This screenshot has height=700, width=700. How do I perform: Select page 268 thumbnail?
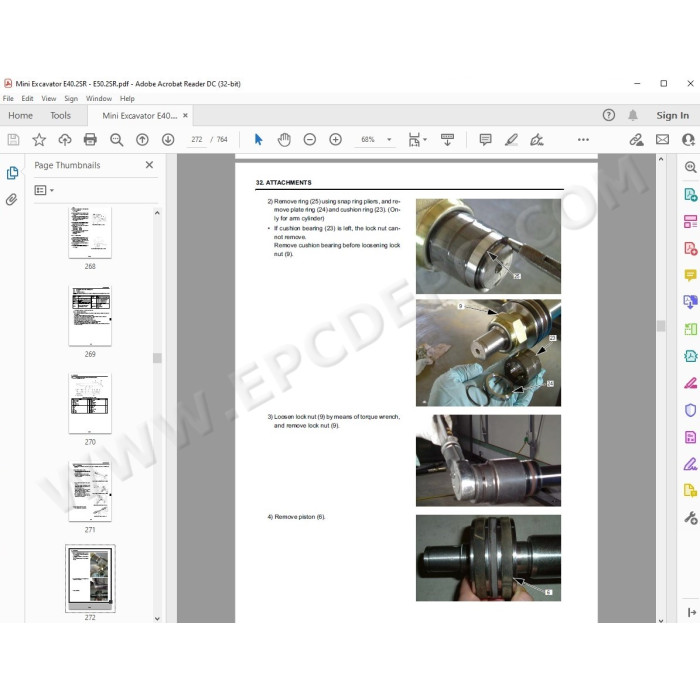(x=90, y=233)
